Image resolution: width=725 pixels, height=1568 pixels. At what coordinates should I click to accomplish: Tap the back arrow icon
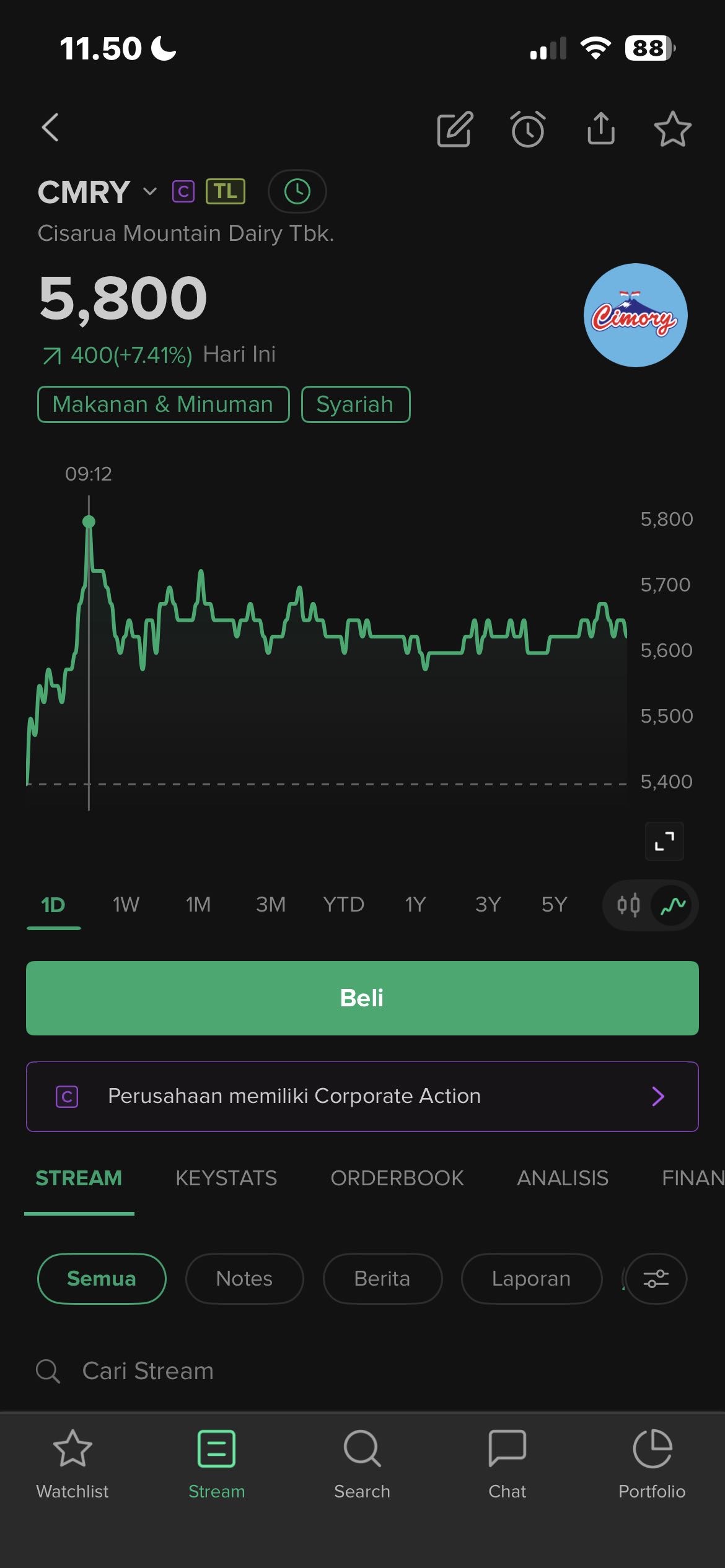[51, 128]
